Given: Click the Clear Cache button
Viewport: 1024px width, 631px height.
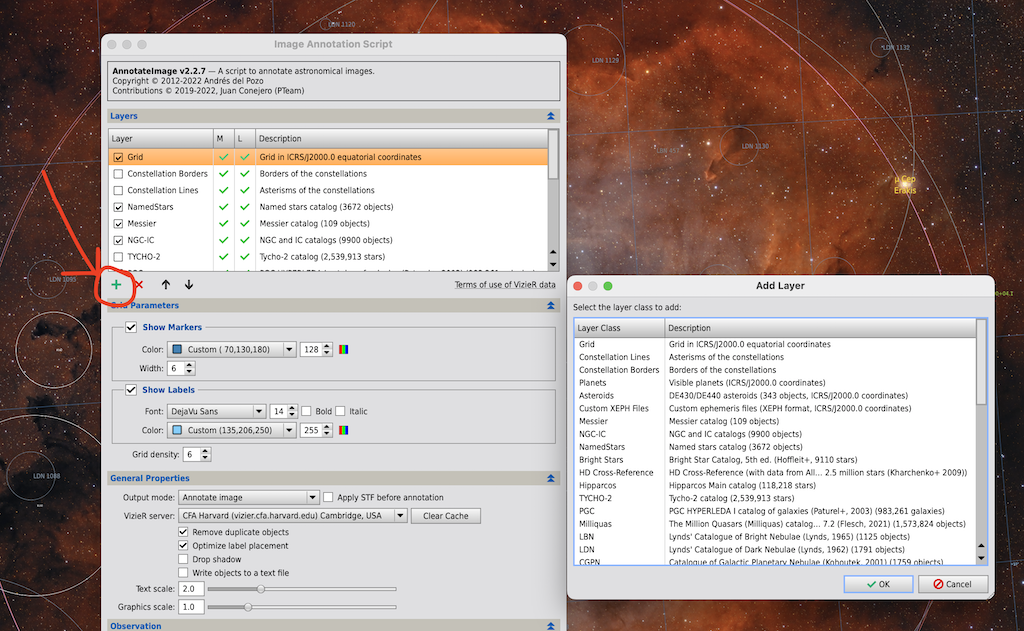Looking at the screenshot, I should (x=445, y=516).
